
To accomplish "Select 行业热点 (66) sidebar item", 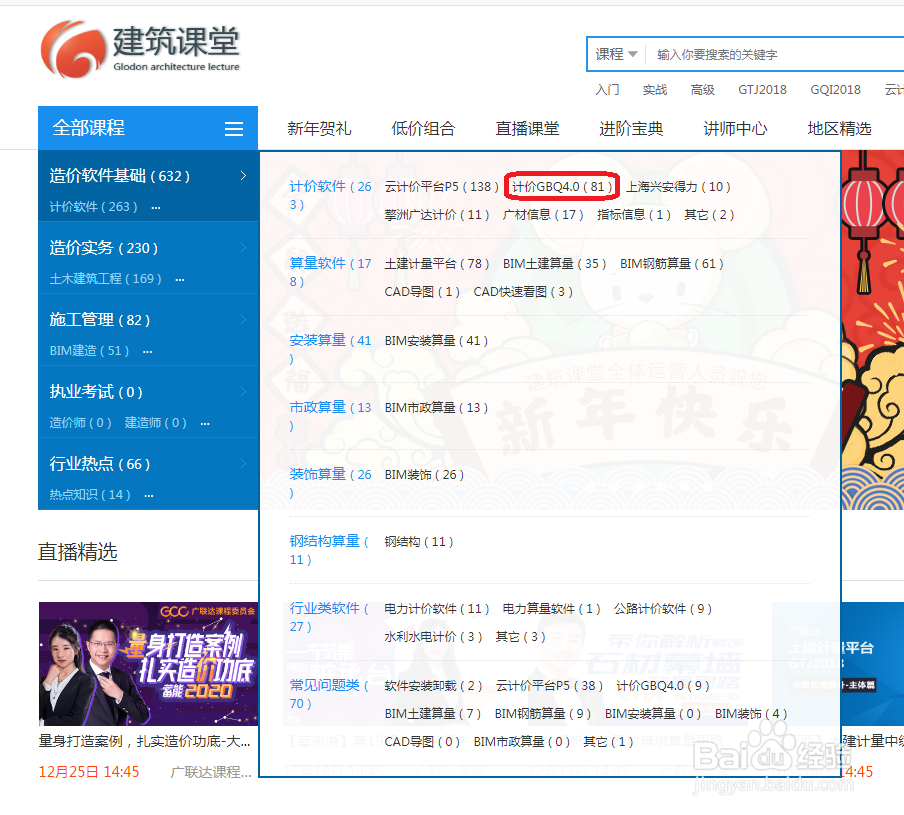I will pos(99,464).
